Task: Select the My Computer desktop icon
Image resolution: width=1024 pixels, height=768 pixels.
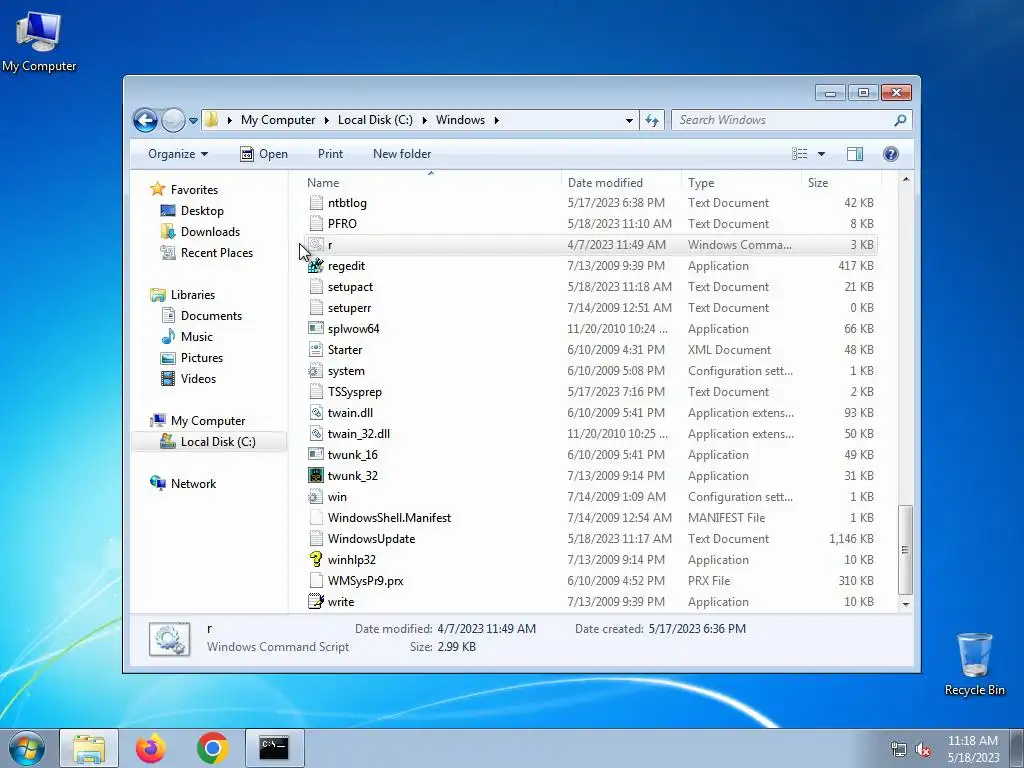Action: 39,42
